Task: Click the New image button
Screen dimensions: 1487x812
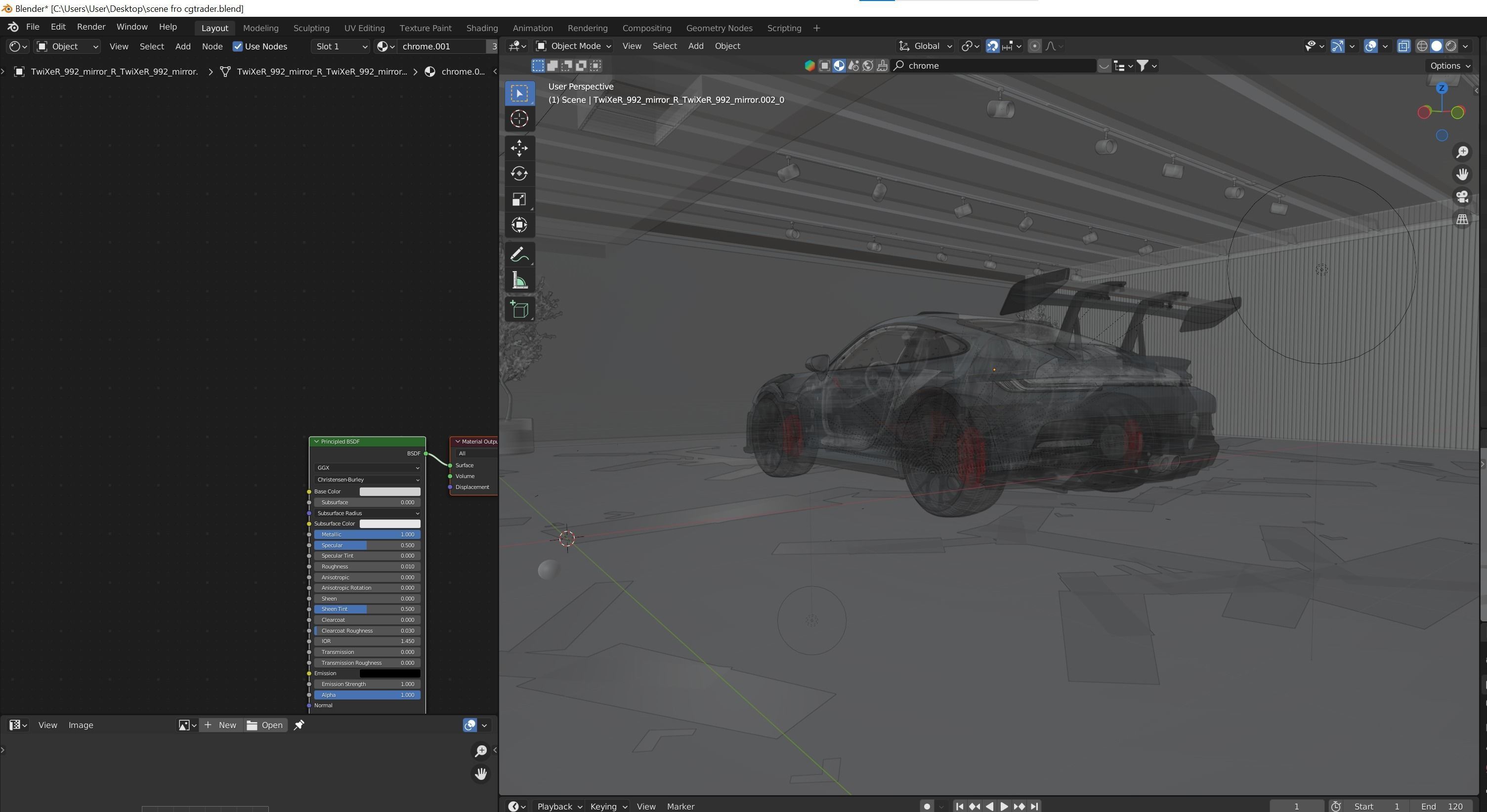Action: (220, 725)
